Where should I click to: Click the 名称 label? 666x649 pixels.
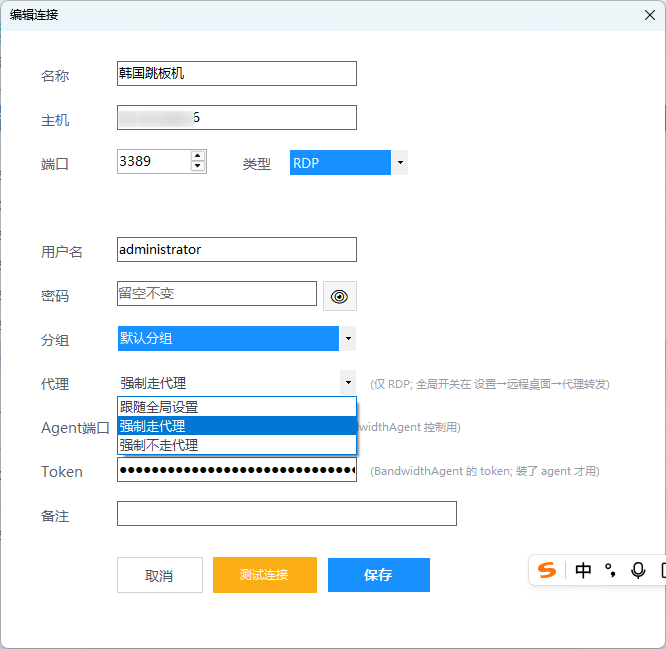tap(55, 76)
